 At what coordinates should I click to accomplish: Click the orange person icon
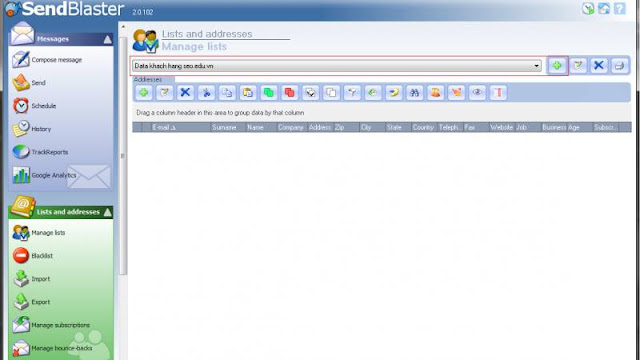pyautogui.click(x=436, y=93)
